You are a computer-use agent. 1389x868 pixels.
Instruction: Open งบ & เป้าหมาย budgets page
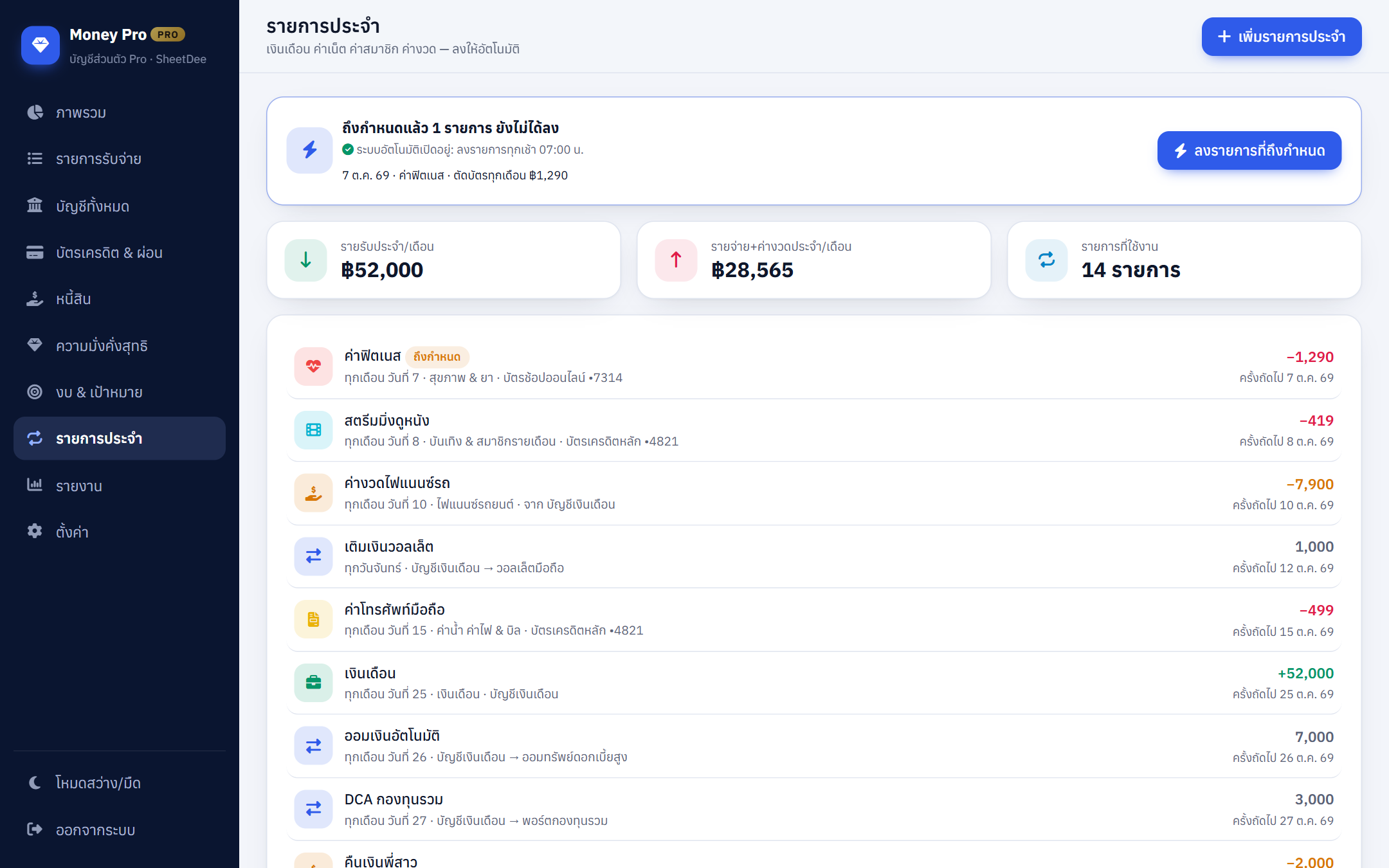coord(120,392)
